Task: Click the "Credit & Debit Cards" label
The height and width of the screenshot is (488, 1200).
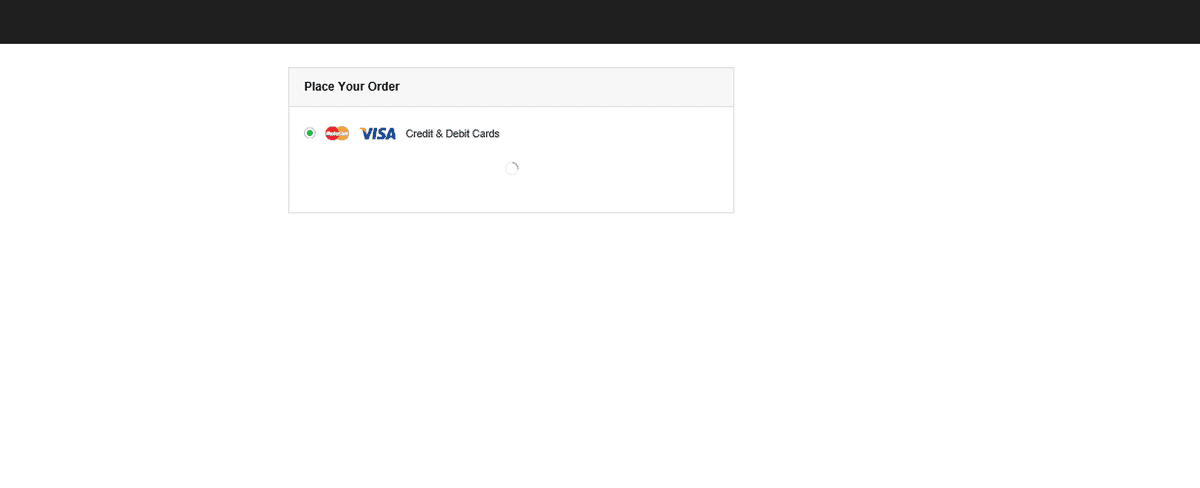Action: (x=452, y=134)
